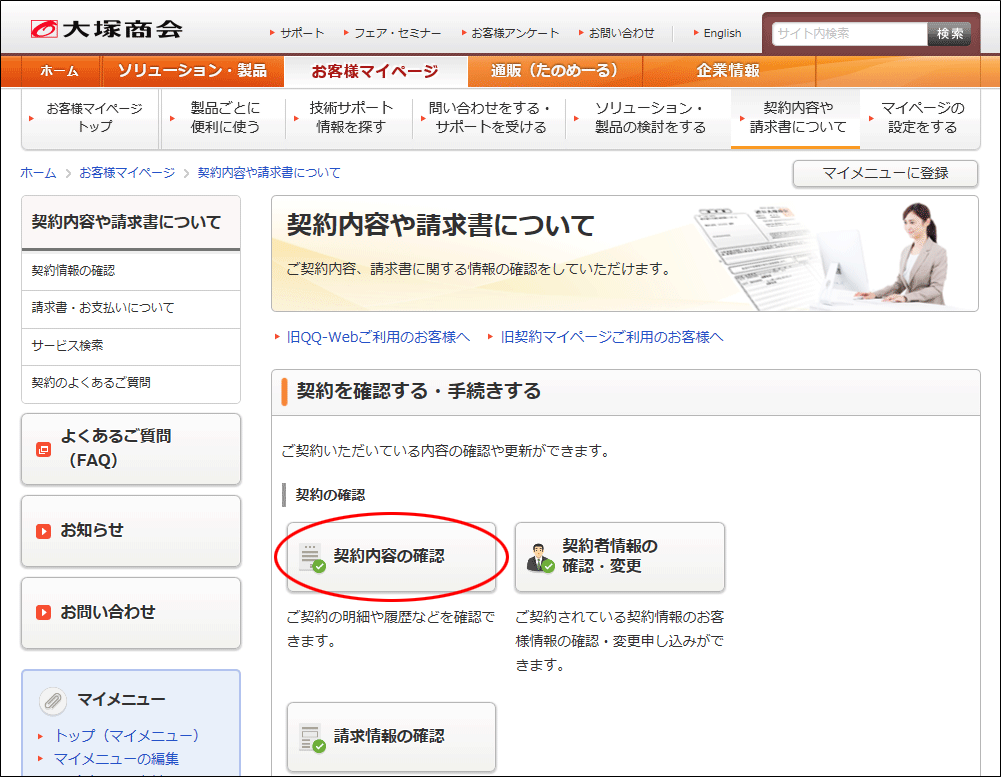Open the 企業情報 tab
The height and width of the screenshot is (777, 1001).
(728, 71)
